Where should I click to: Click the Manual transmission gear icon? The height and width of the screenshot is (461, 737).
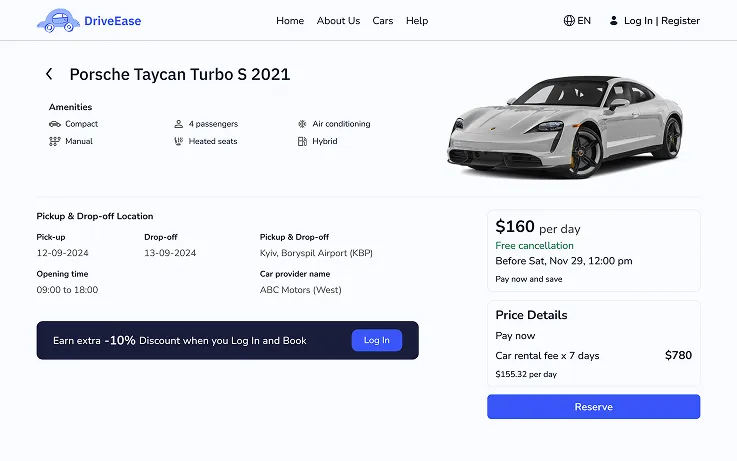point(55,141)
